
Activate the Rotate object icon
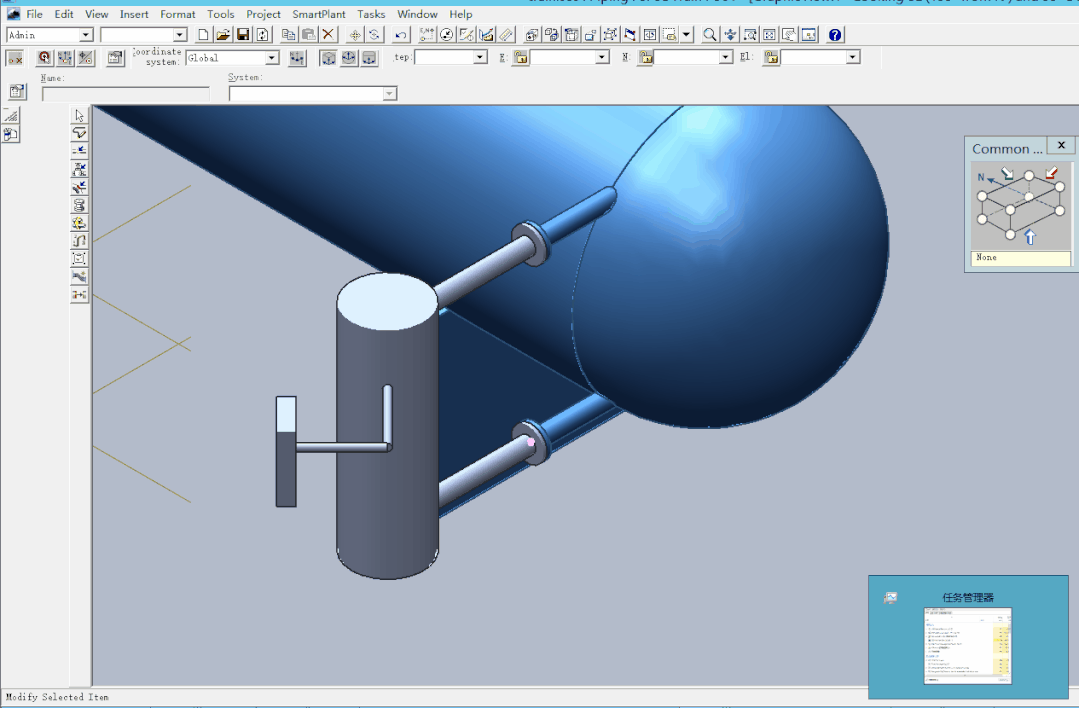pyautogui.click(x=374, y=34)
